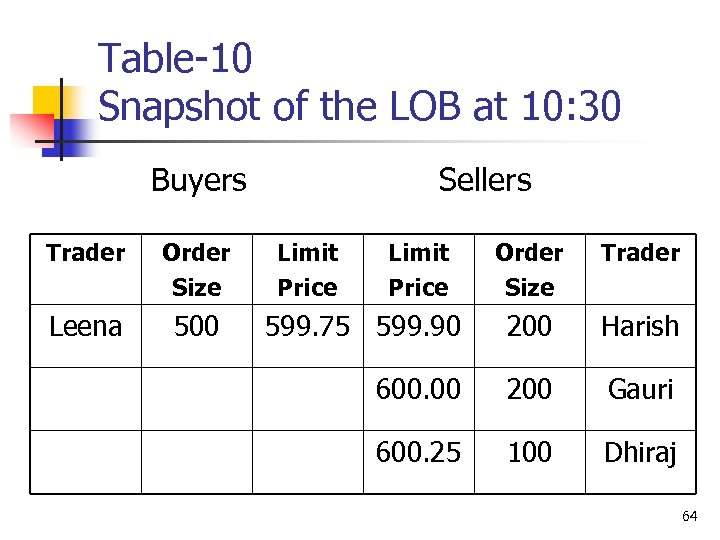Click the yellow decorative square near the title

pyautogui.click(x=50, y=100)
